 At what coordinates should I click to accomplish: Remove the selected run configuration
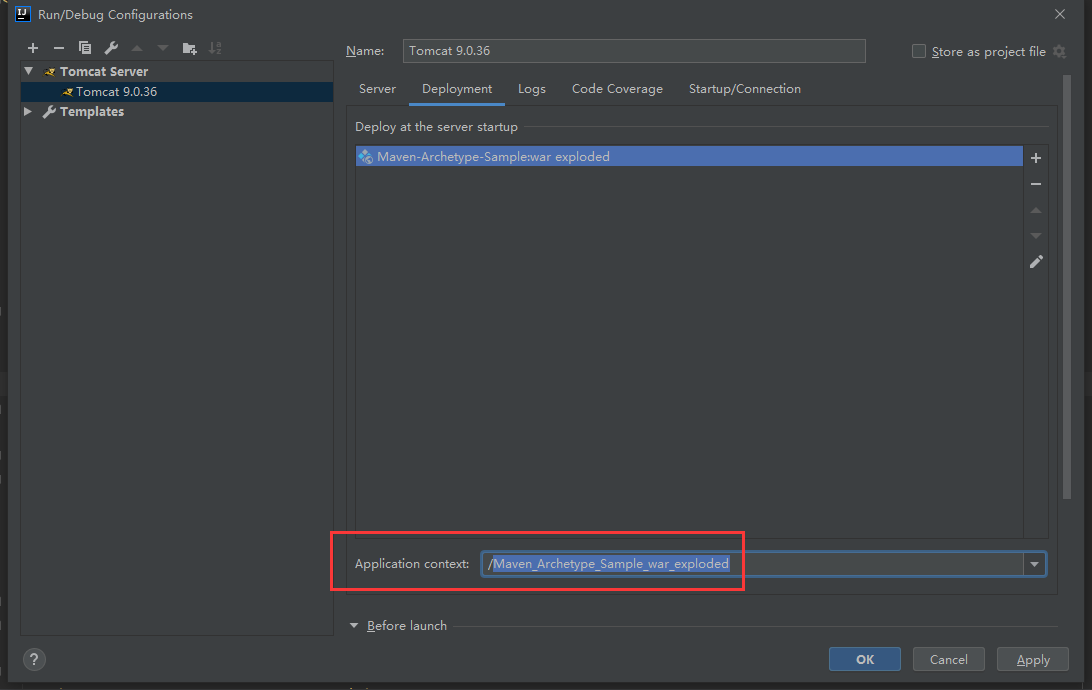coord(59,48)
